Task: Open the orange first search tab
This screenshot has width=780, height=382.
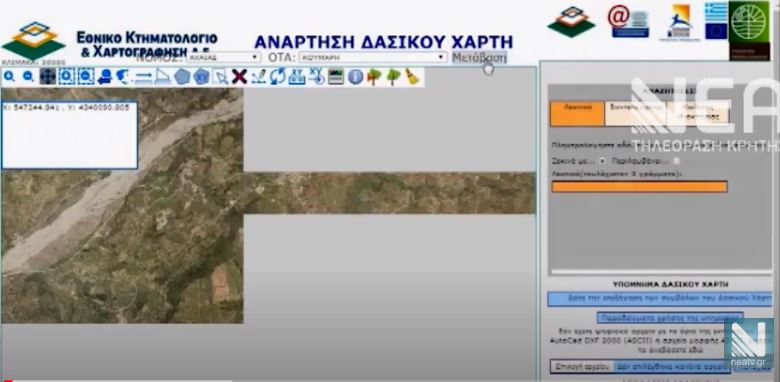Action: coord(577,114)
